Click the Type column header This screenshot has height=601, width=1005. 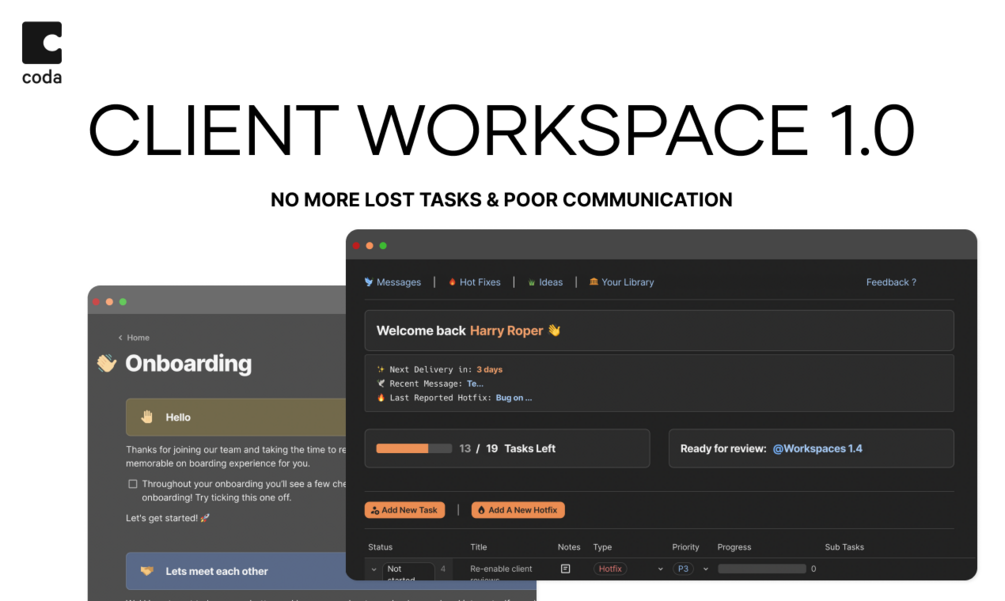[602, 547]
